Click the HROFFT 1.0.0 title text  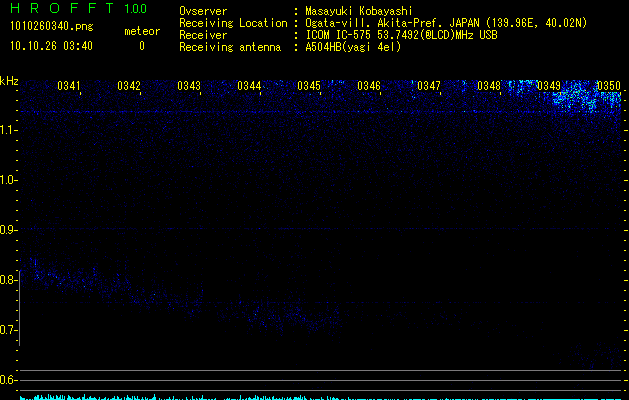click(x=79, y=8)
